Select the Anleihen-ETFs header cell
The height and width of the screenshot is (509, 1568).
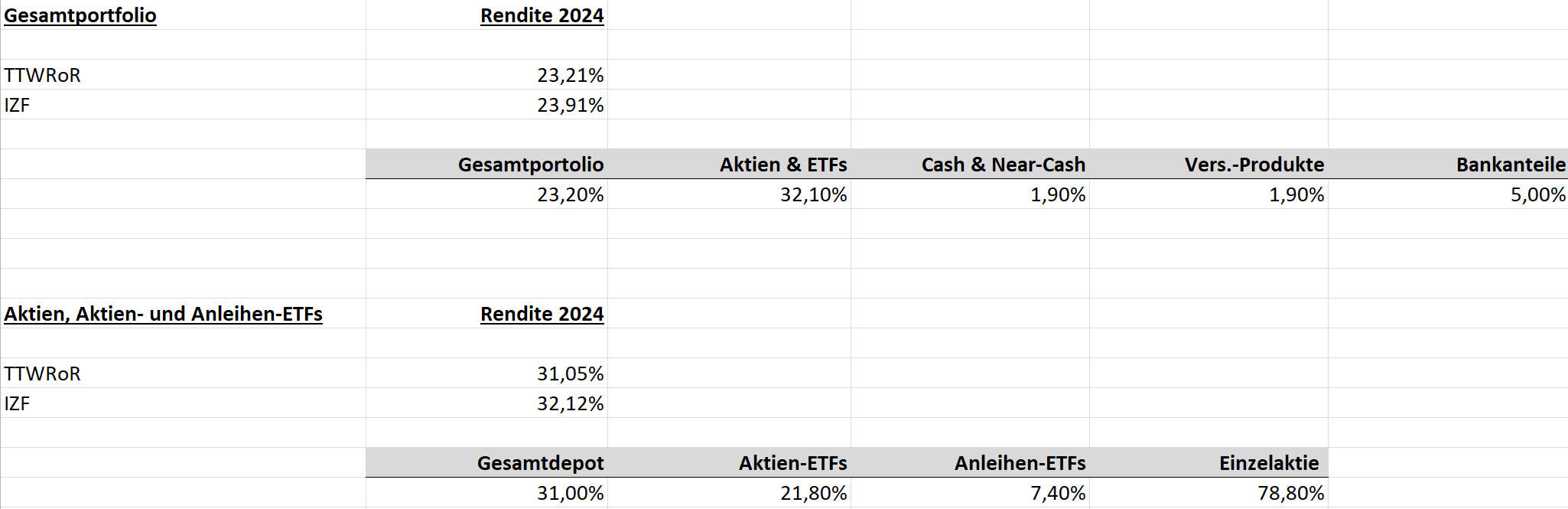970,463
